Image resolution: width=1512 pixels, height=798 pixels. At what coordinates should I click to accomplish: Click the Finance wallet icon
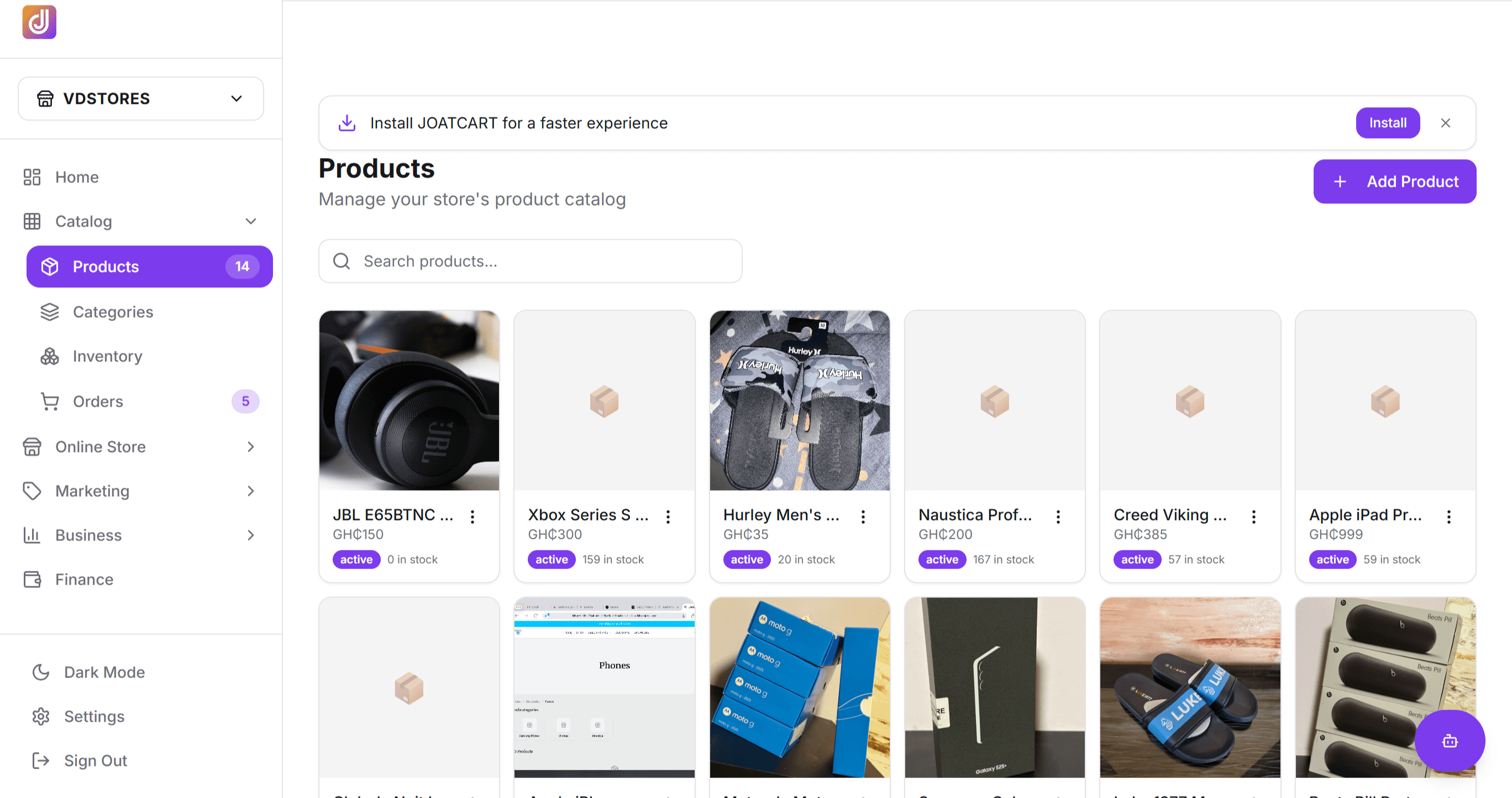coord(32,579)
